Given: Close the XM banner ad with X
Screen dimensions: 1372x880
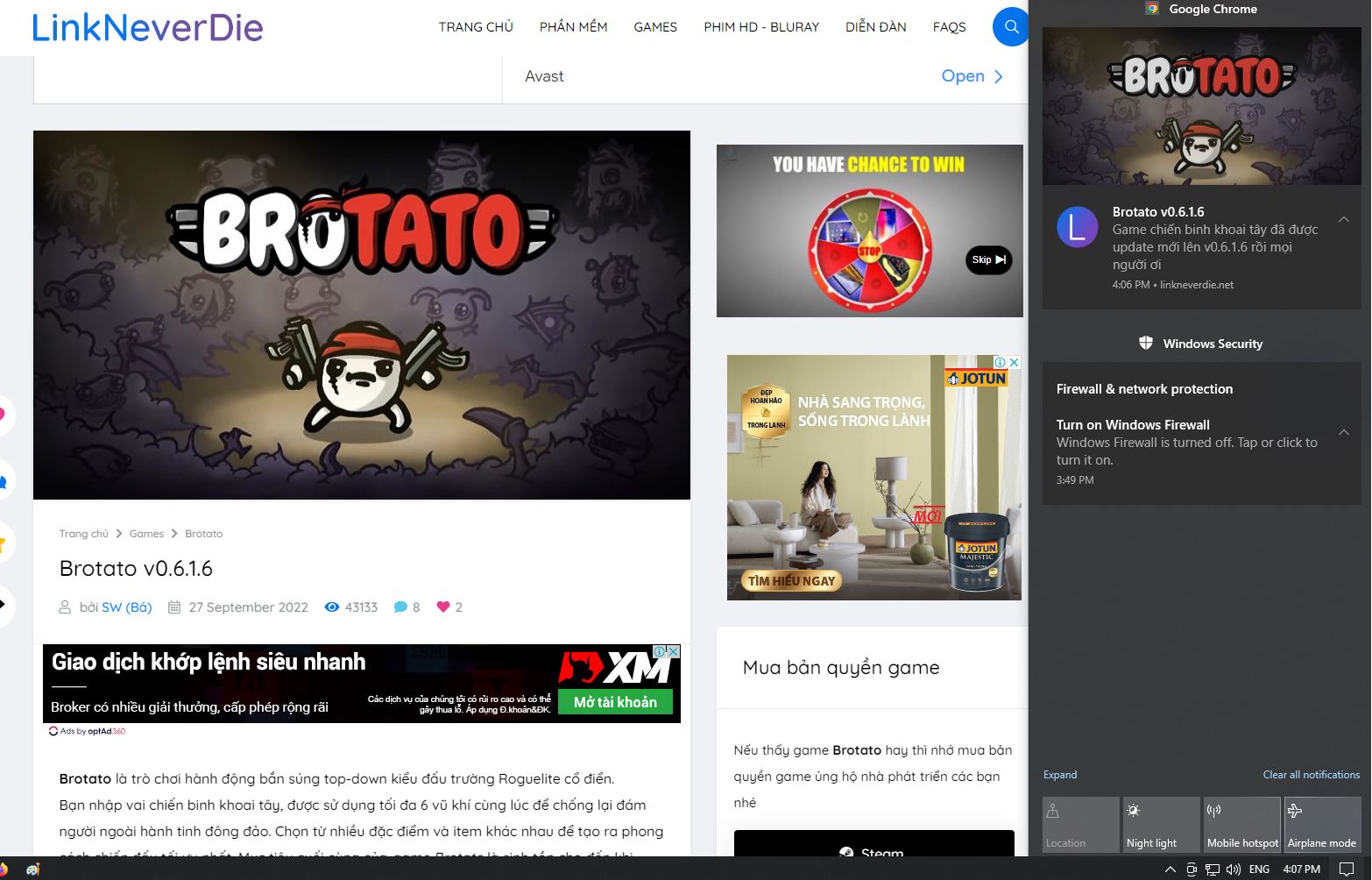Looking at the screenshot, I should click(673, 651).
